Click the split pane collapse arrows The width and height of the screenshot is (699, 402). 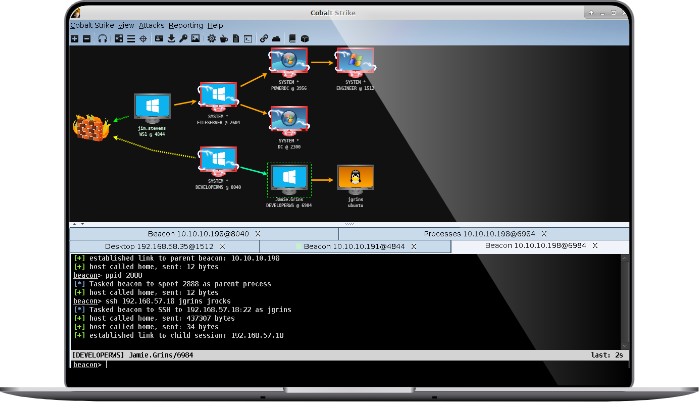tap(78, 224)
